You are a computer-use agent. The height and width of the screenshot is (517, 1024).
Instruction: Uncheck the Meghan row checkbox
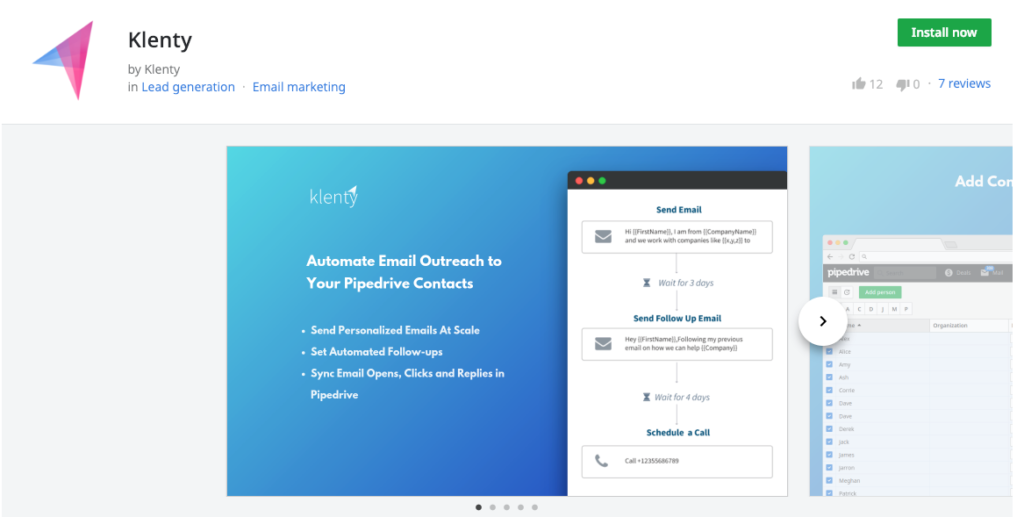click(x=829, y=480)
